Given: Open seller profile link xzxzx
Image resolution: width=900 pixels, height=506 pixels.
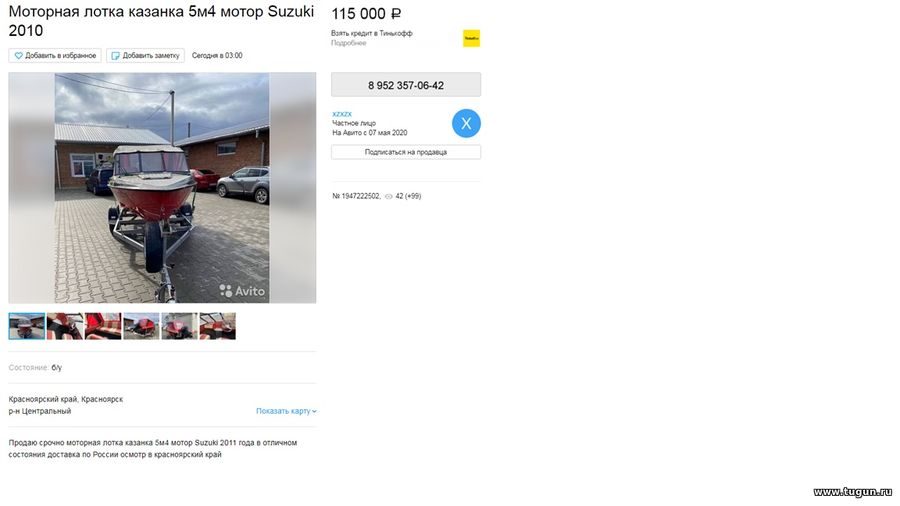Looking at the screenshot, I should [x=342, y=114].
